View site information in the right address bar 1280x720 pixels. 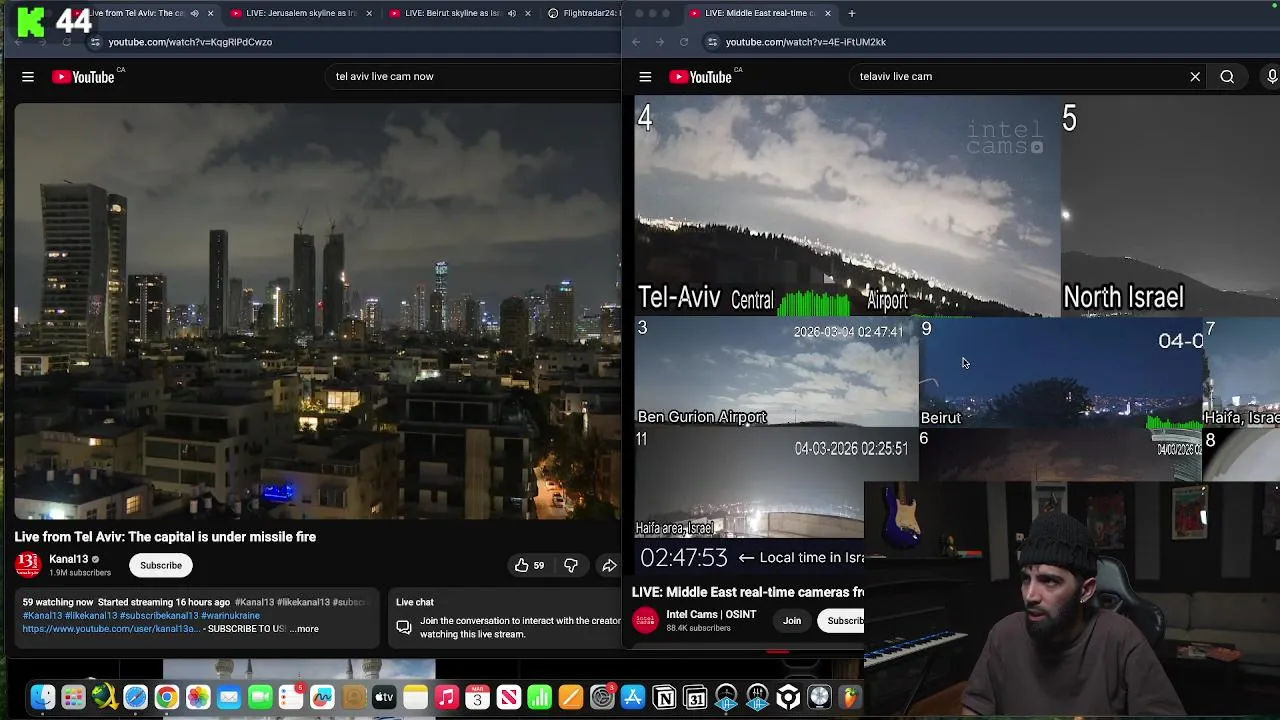pyautogui.click(x=712, y=42)
